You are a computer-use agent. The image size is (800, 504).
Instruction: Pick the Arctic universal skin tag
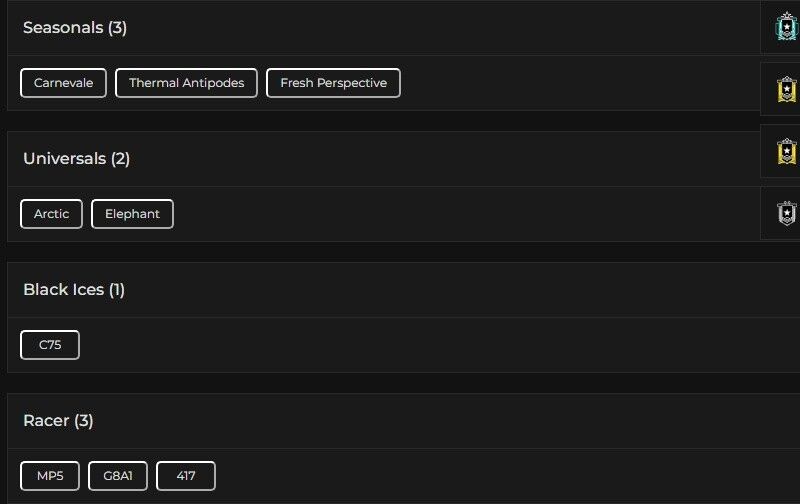pyautogui.click(x=51, y=214)
